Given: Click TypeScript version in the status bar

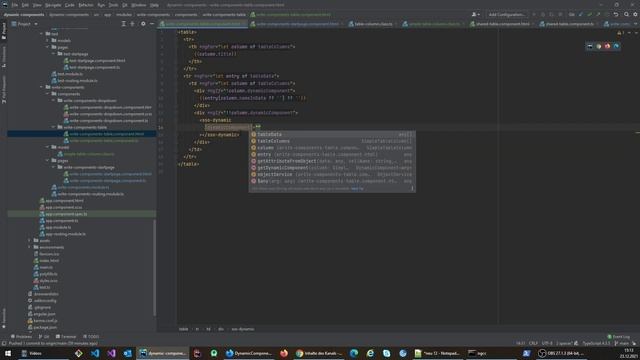Looking at the screenshot, I should 596,344.
